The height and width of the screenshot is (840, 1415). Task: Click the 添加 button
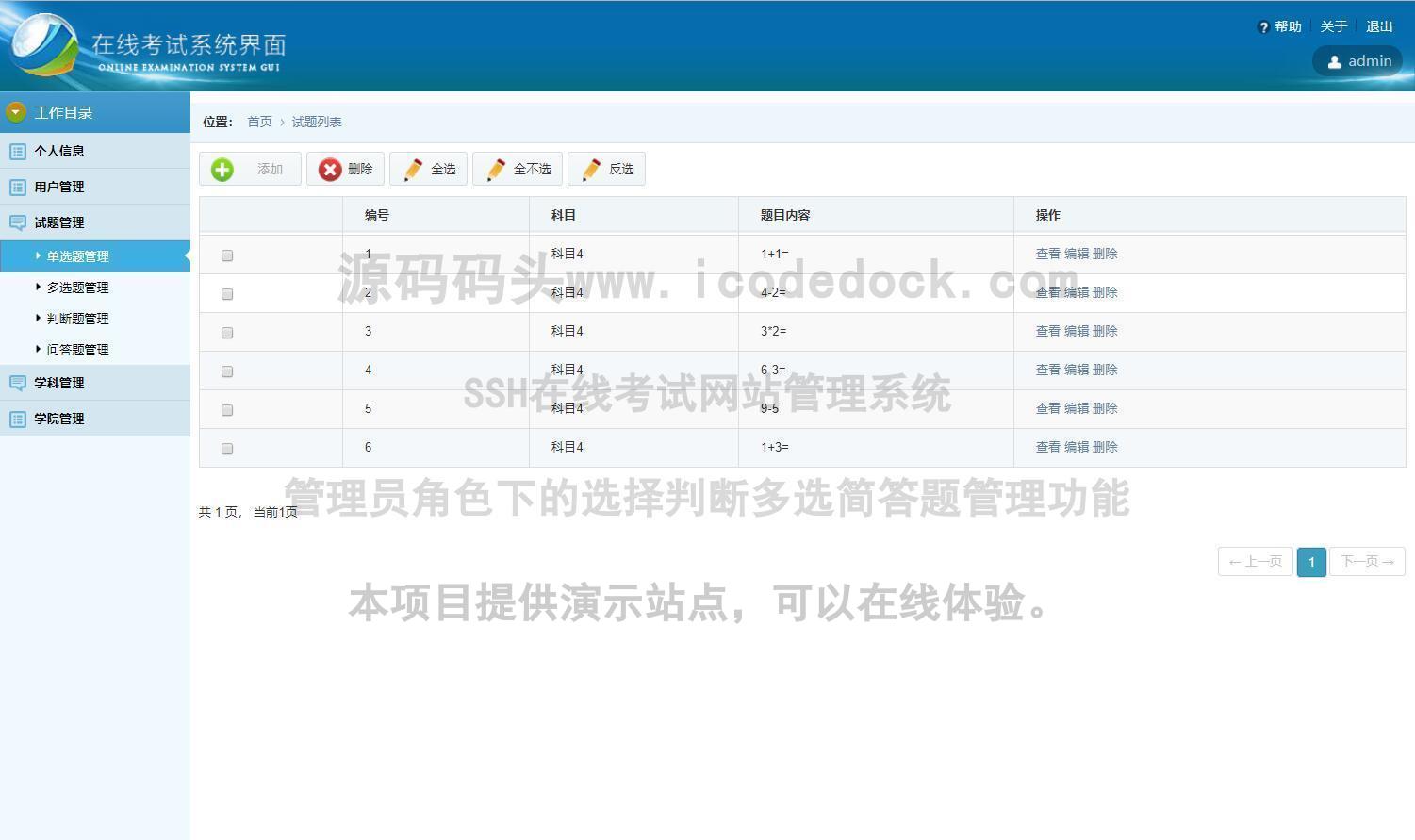[250, 170]
